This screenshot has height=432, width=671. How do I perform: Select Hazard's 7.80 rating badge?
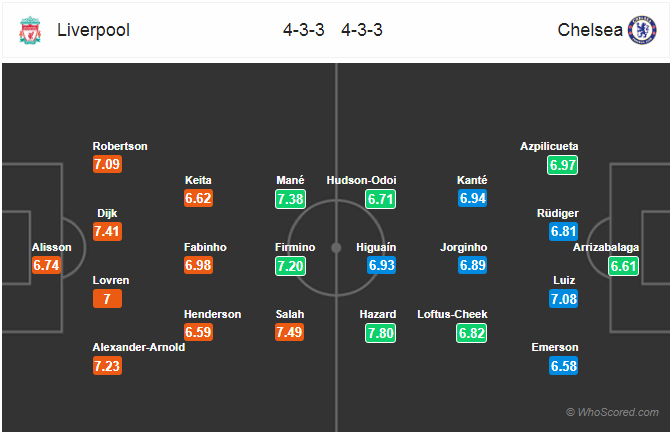(x=380, y=333)
